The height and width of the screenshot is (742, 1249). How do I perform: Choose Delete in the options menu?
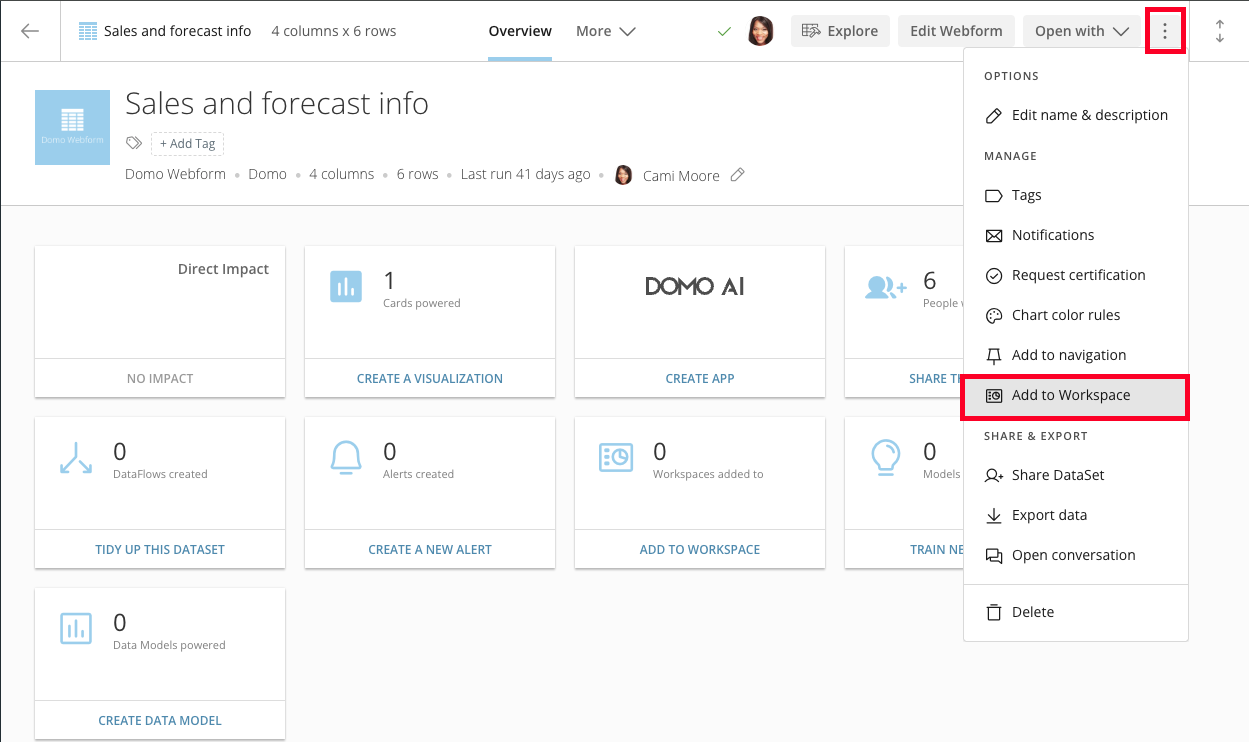(1076, 612)
